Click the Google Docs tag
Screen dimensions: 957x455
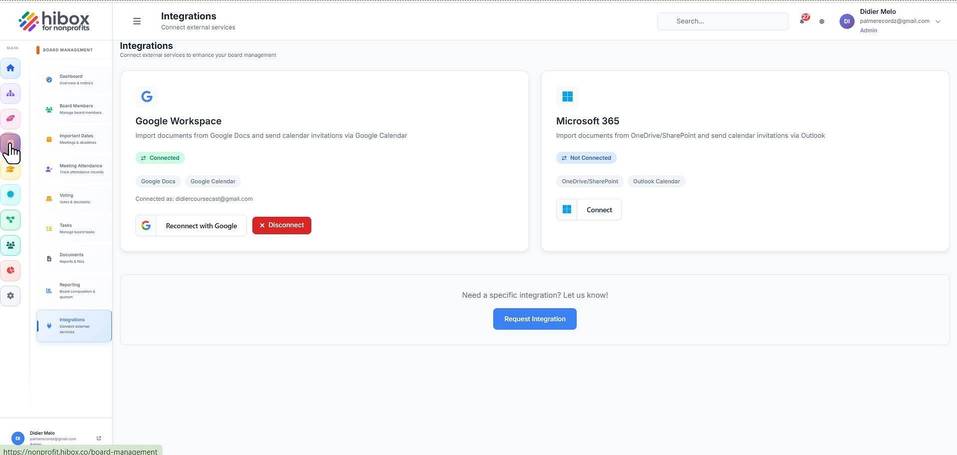(x=158, y=181)
